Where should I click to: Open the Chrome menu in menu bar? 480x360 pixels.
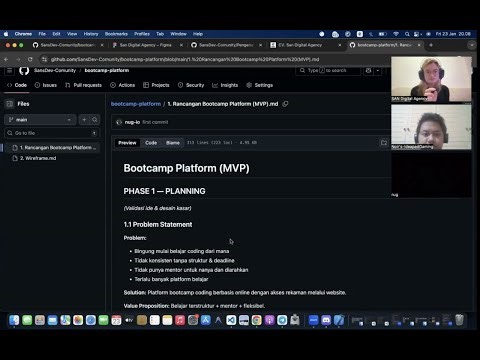(x=23, y=34)
